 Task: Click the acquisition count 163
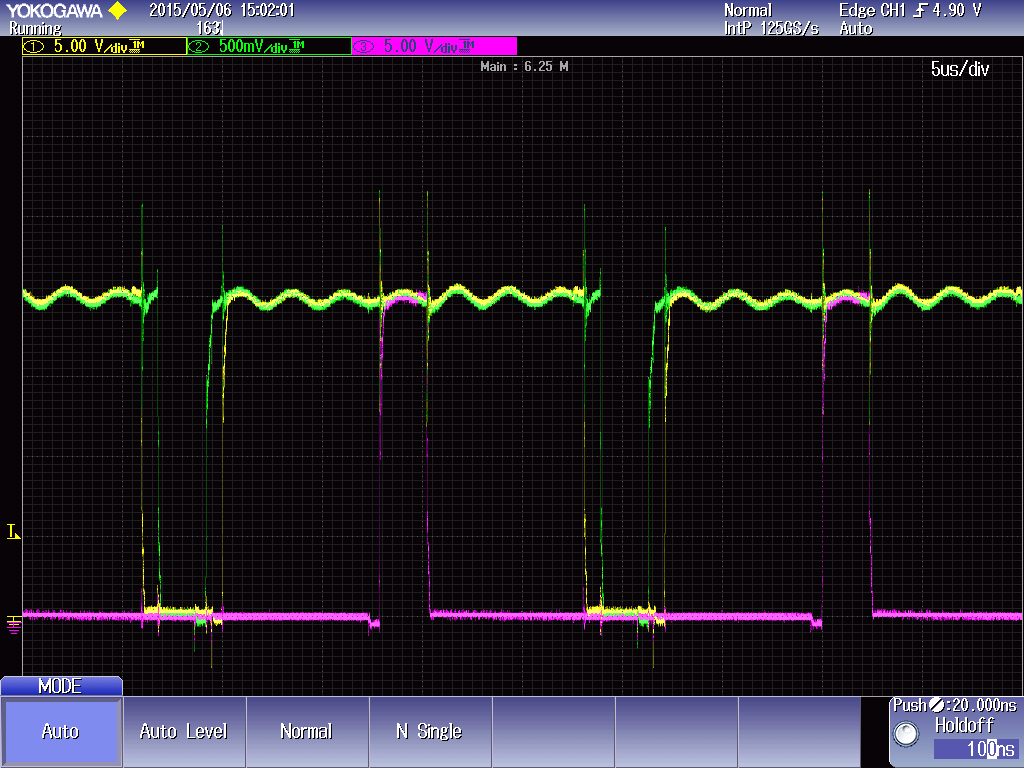tap(209, 28)
